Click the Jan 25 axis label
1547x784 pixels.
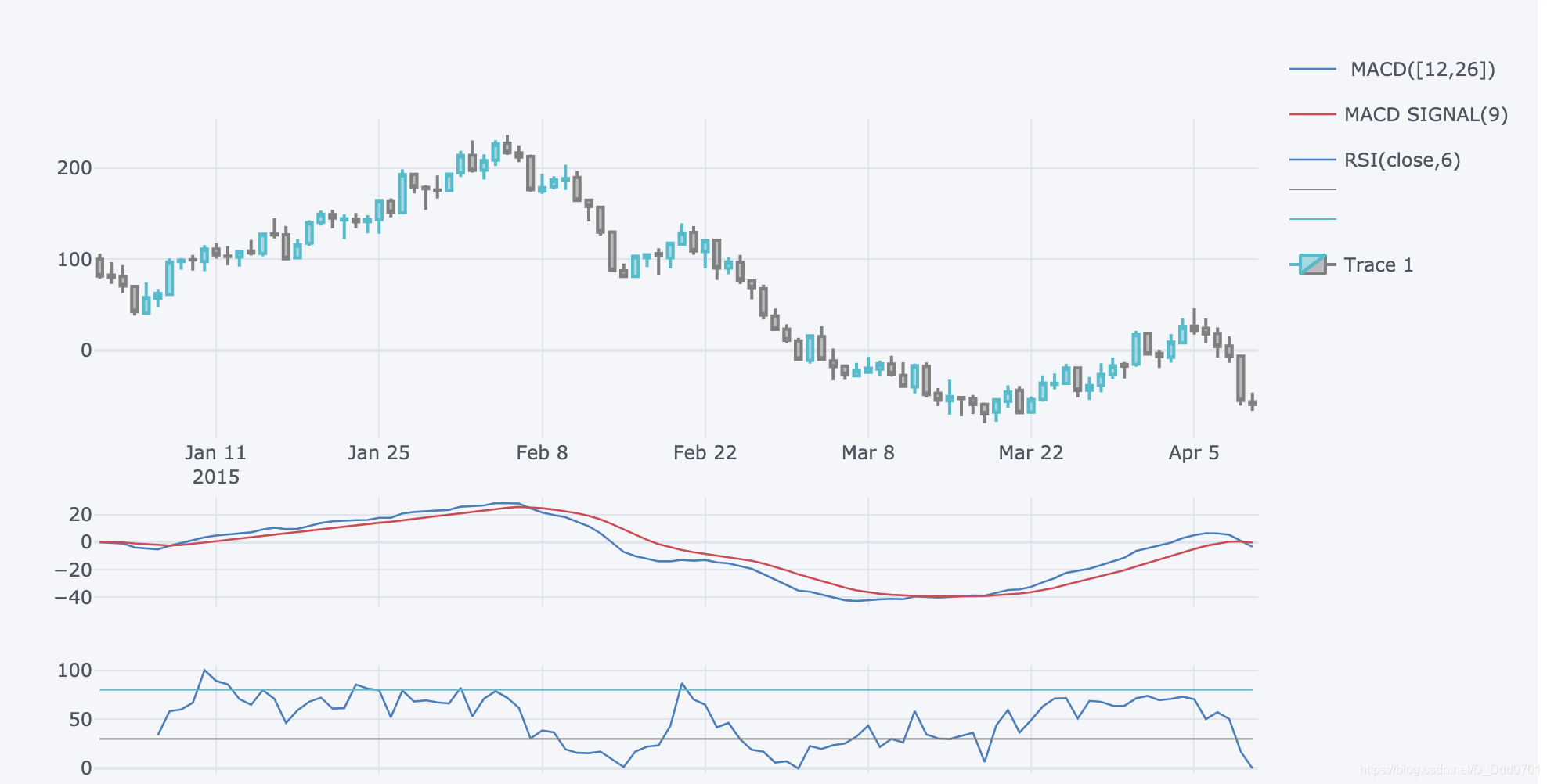pos(379,453)
